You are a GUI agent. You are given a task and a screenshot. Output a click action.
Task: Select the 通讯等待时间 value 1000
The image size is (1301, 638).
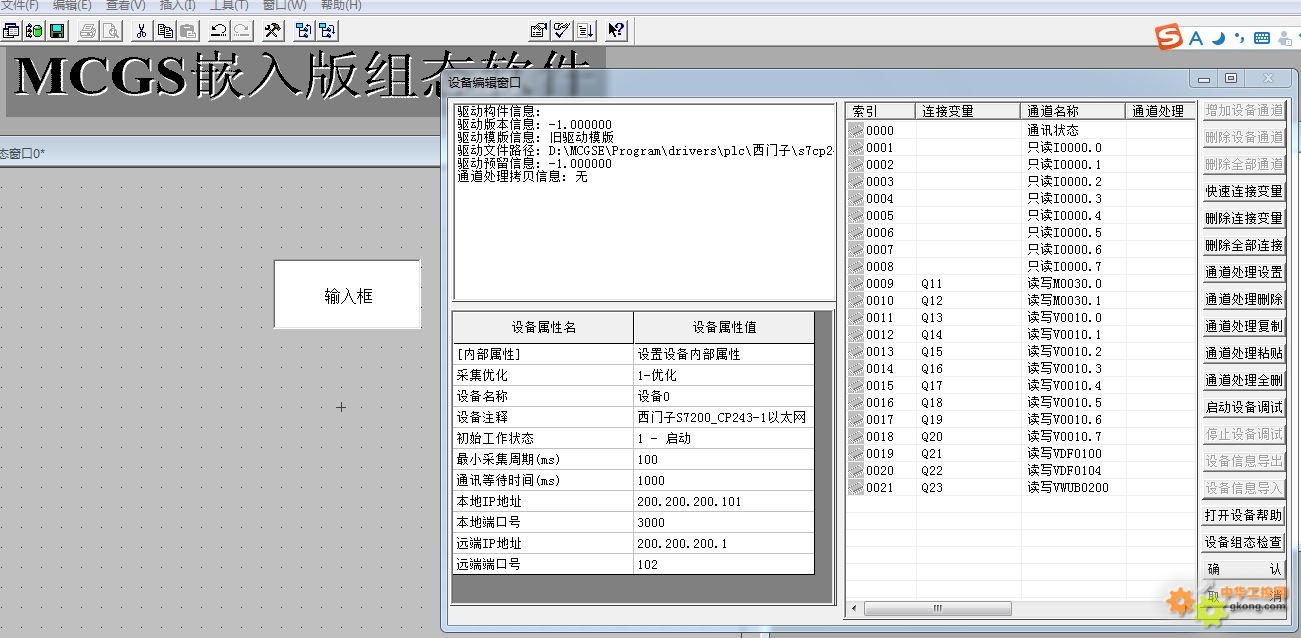724,480
